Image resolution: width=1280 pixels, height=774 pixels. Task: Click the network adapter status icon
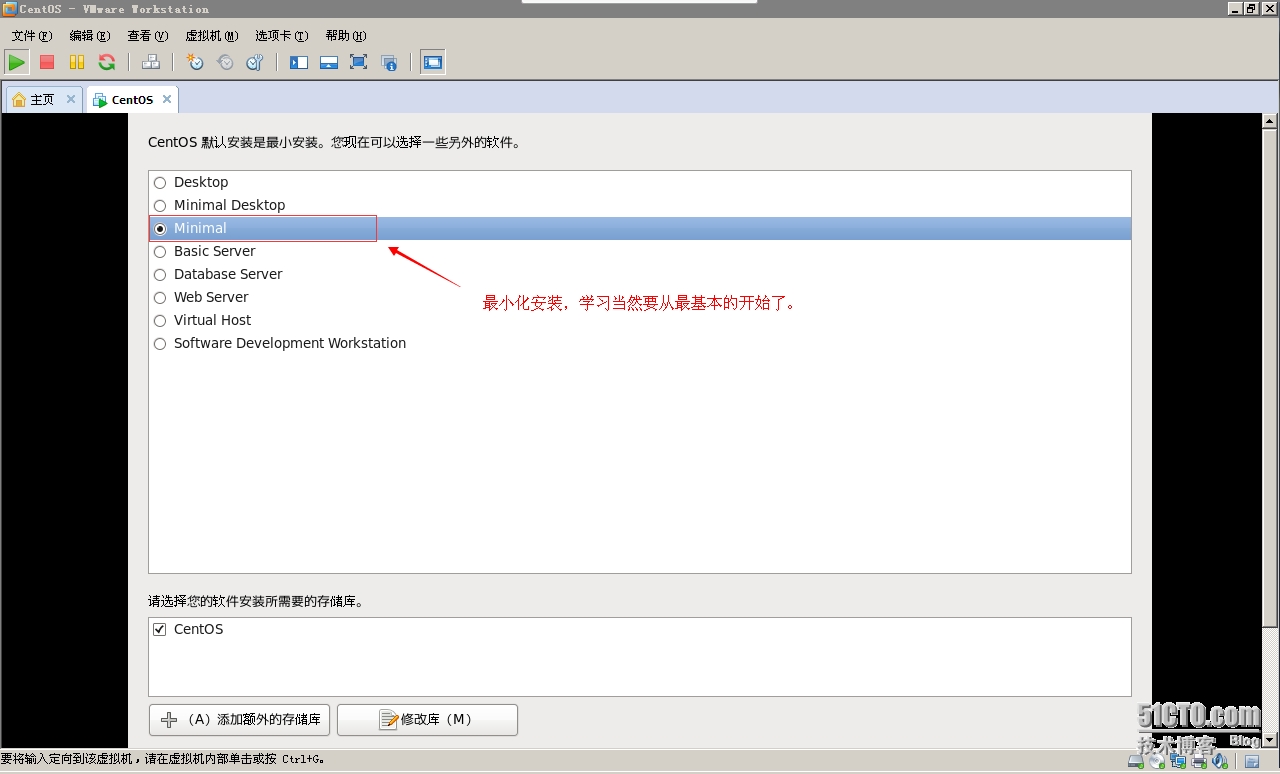(x=1178, y=761)
